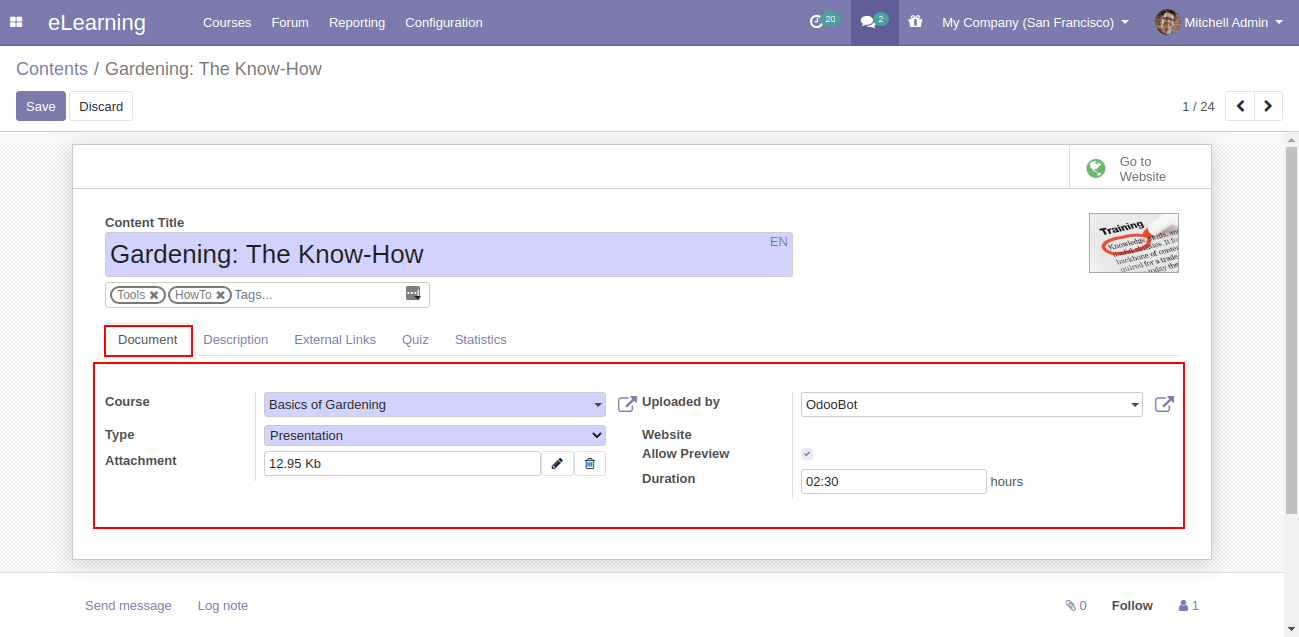Open Uploaded by external link icon
Screen dimensions: 1299x637
click(1164, 404)
